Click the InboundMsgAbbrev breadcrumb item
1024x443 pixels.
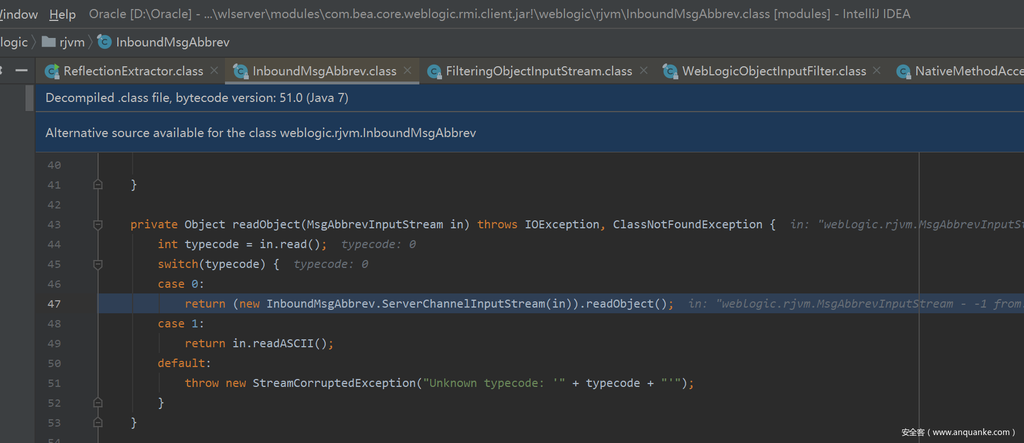(172, 42)
